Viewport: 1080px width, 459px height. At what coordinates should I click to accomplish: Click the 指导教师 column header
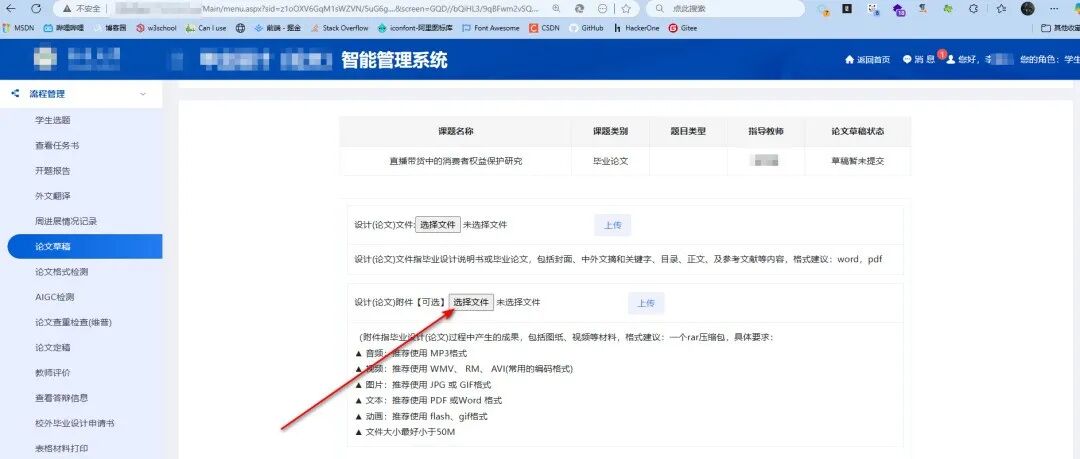coord(766,131)
